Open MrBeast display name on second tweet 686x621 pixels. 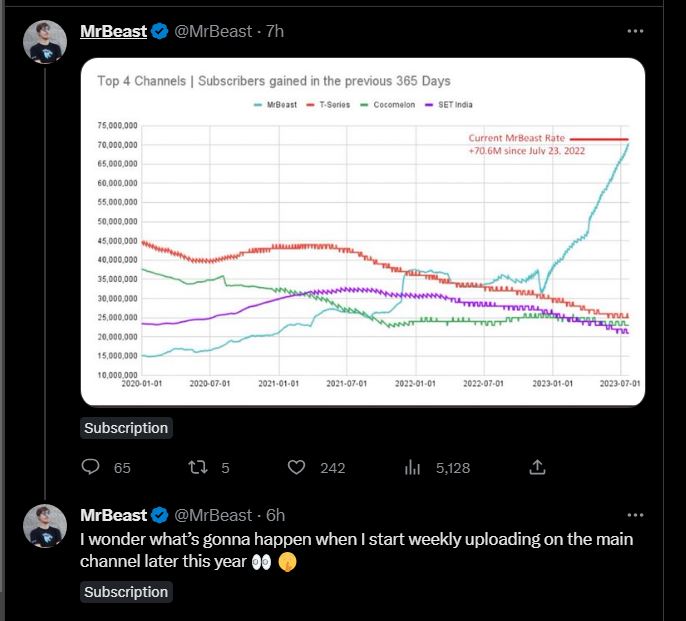pos(113,515)
